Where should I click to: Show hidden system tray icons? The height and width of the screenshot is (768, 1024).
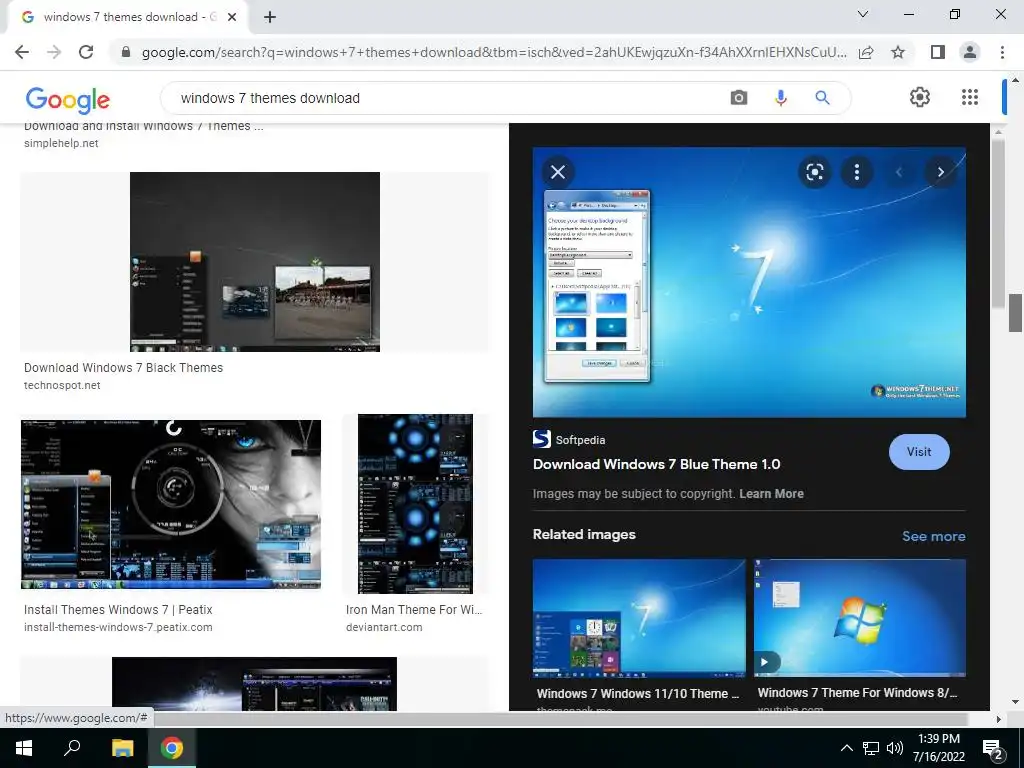(x=846, y=748)
